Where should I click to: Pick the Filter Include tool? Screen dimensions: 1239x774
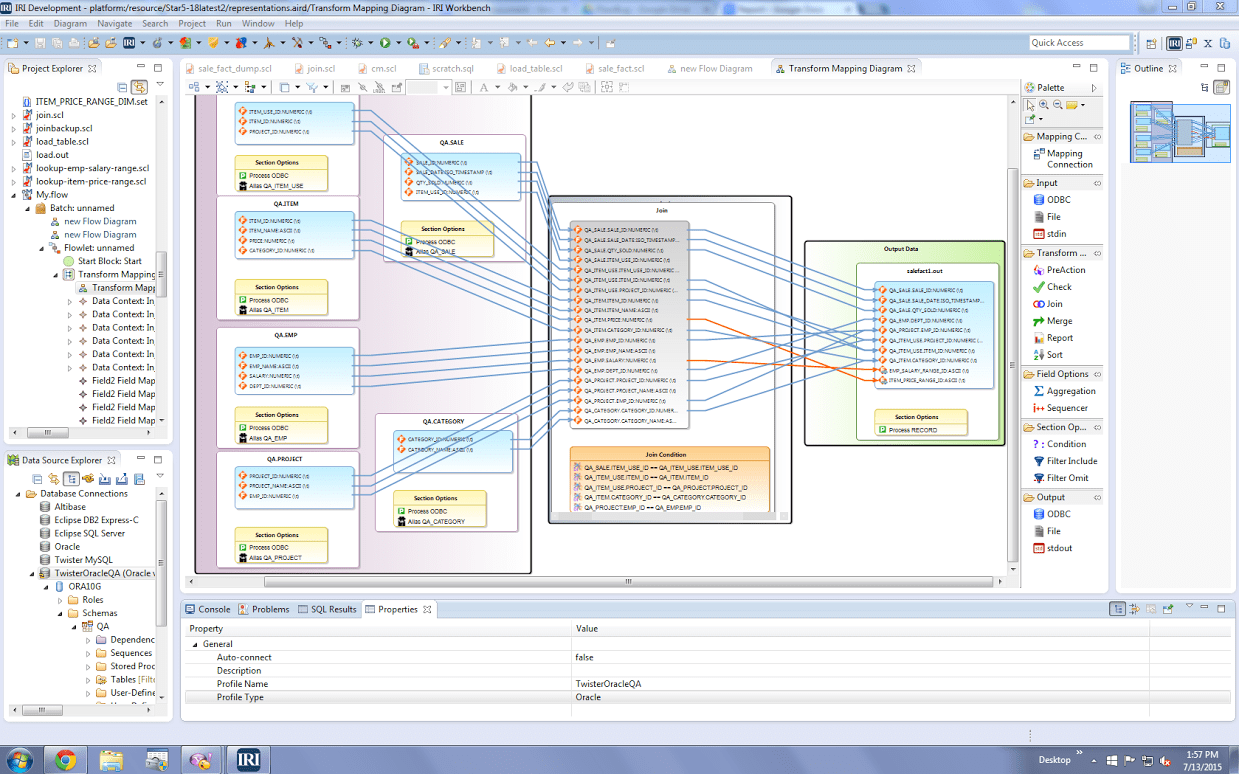[1064, 461]
